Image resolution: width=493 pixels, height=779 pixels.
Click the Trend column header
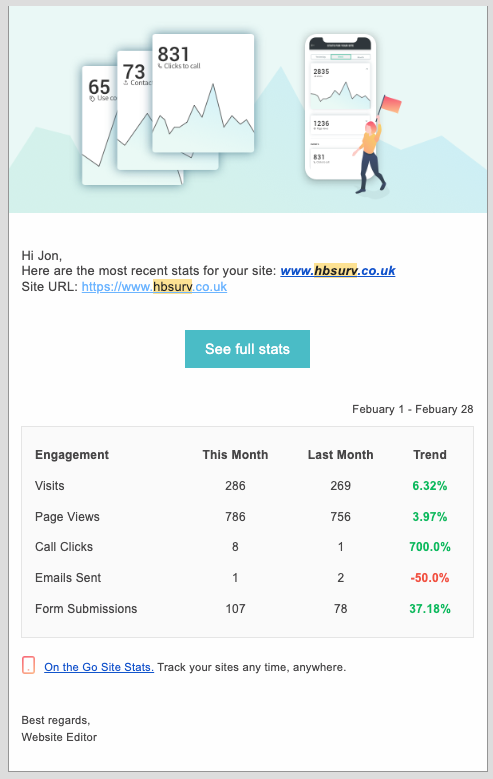[430, 455]
